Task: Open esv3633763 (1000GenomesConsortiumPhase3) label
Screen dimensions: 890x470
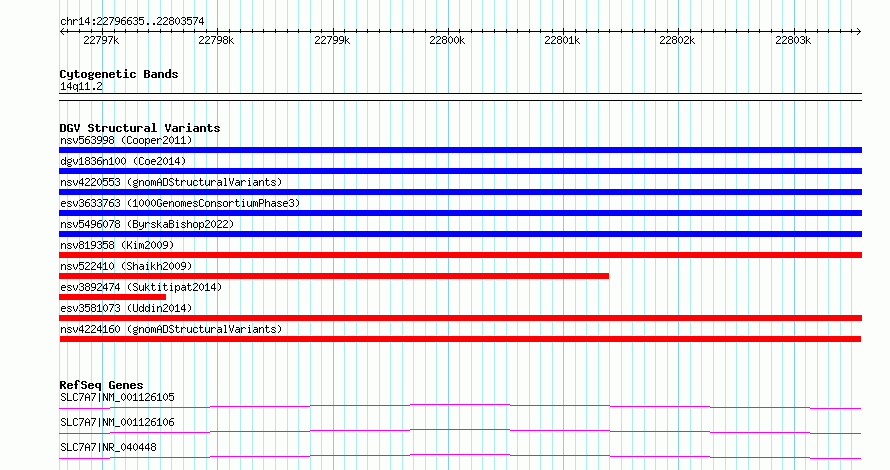Action: (x=180, y=203)
